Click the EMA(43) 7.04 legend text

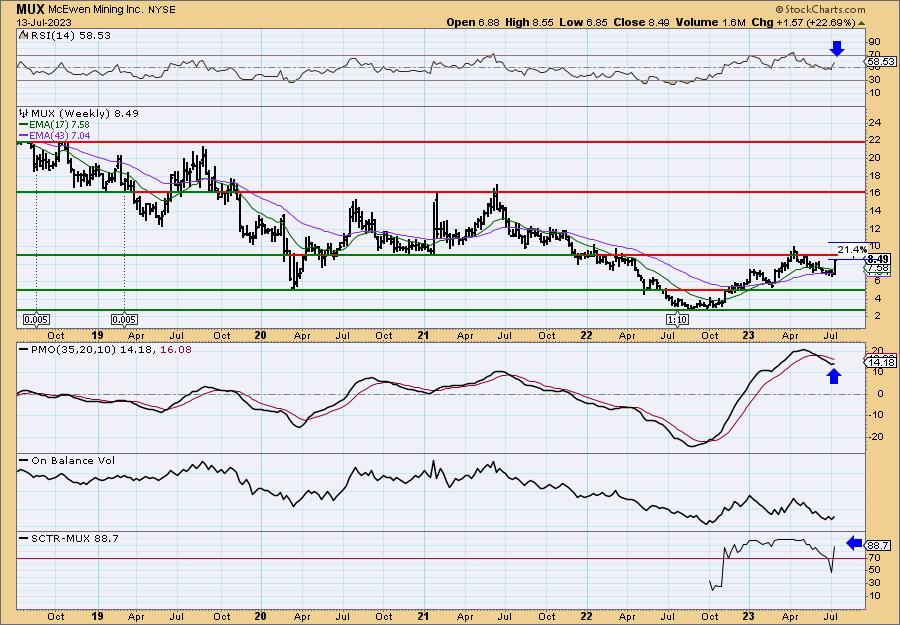pos(60,136)
